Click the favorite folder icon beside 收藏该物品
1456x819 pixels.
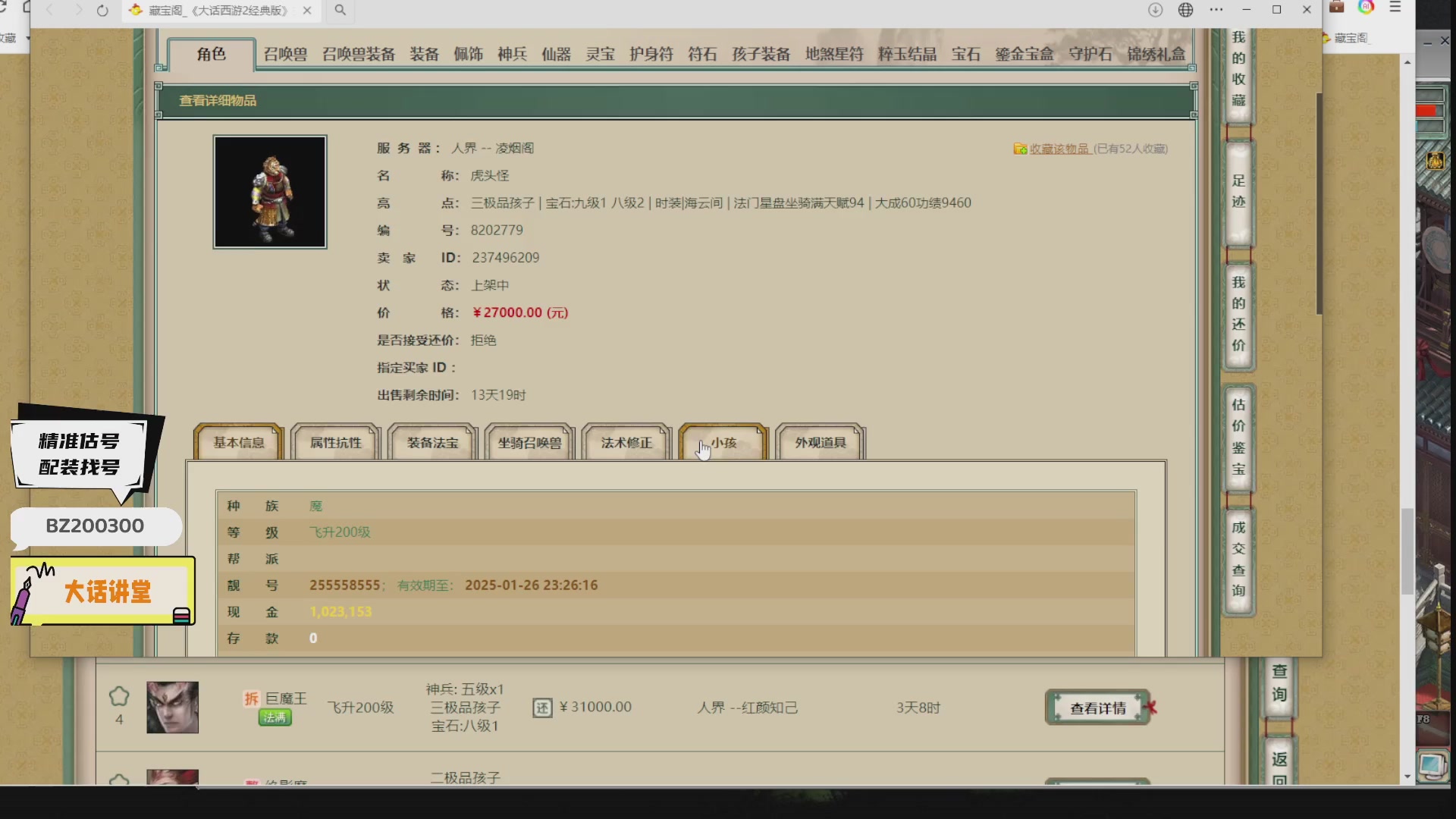click(x=1021, y=149)
